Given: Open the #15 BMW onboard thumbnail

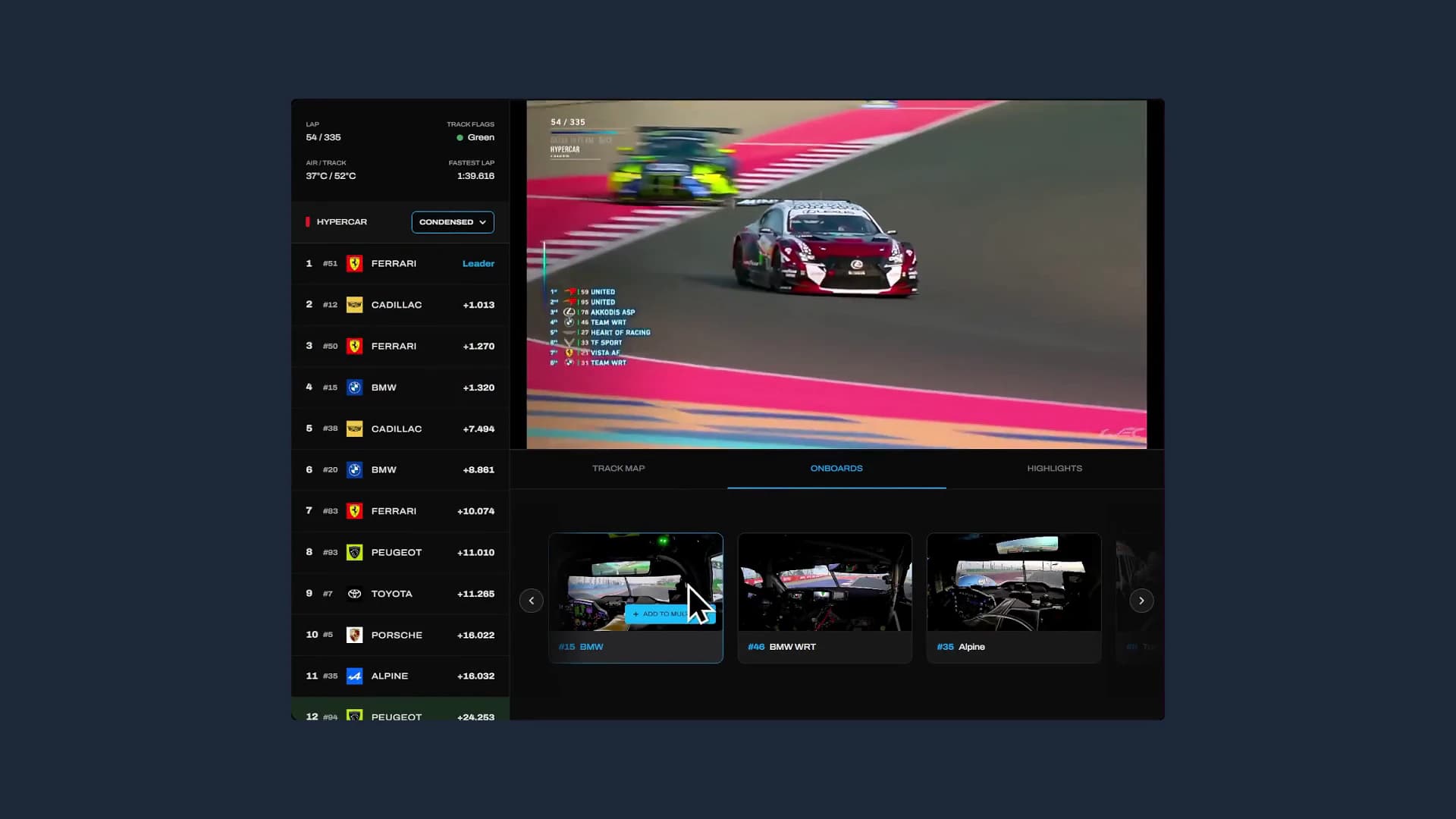Looking at the screenshot, I should pos(635,582).
